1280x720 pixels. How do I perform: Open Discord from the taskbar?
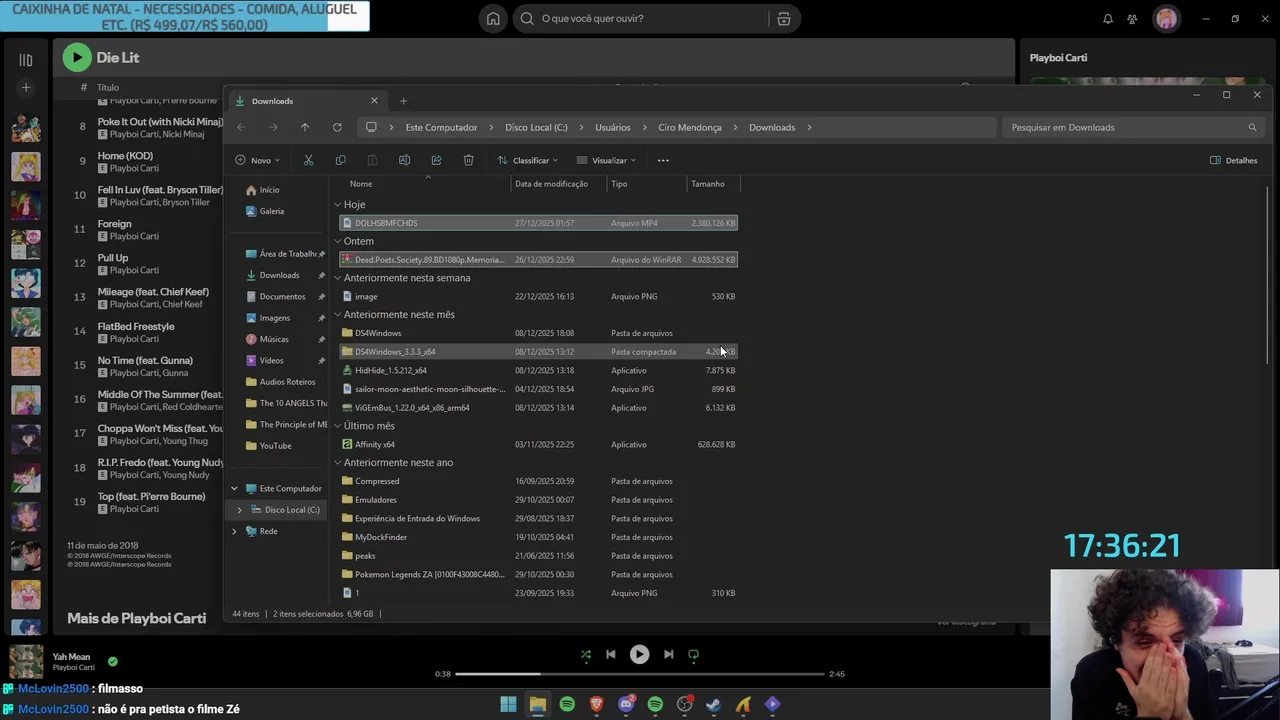coord(626,704)
